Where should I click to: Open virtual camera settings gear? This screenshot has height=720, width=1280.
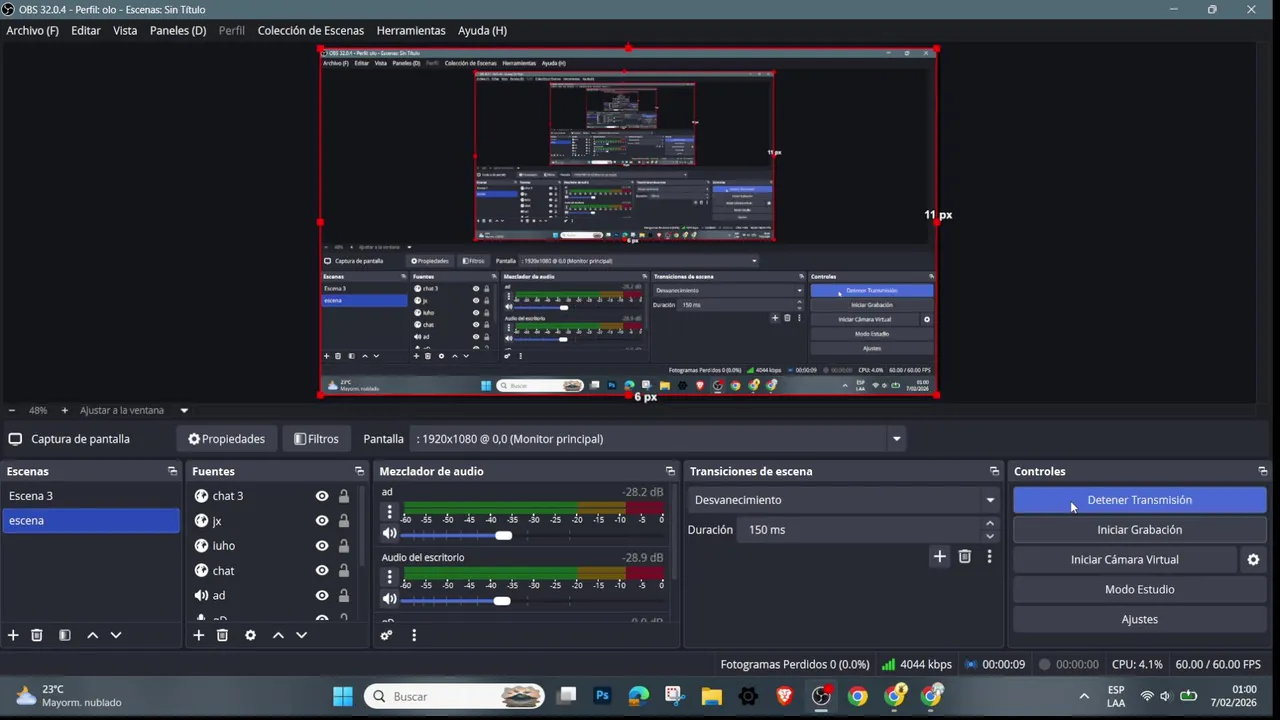point(1253,560)
